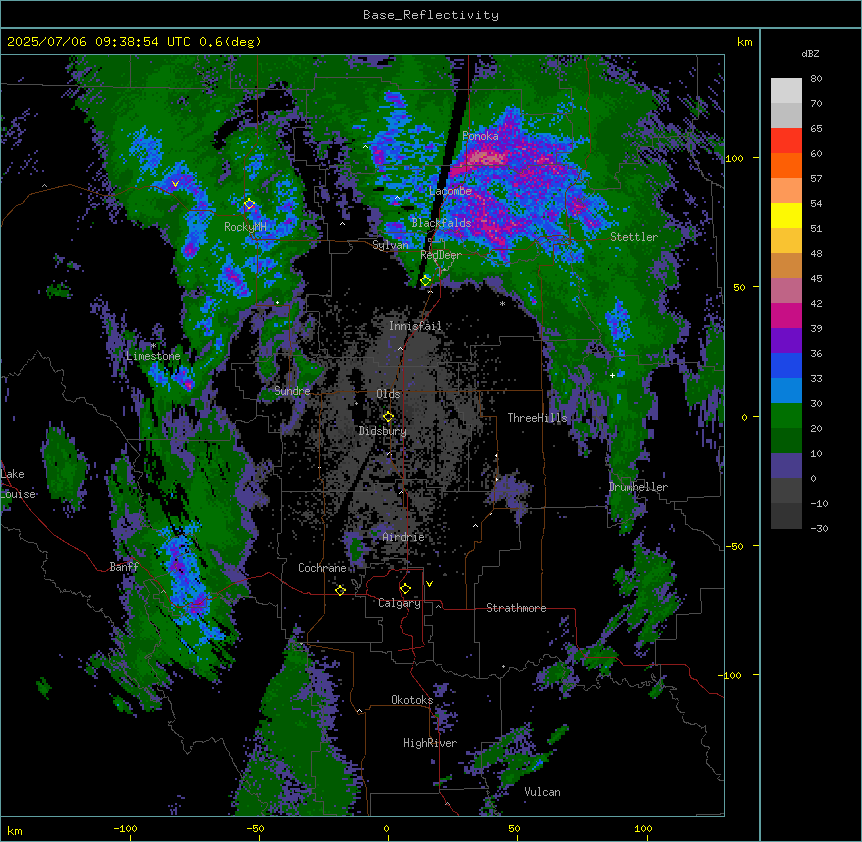Click the Blackfalds city label
The image size is (862, 842).
pyautogui.click(x=441, y=223)
